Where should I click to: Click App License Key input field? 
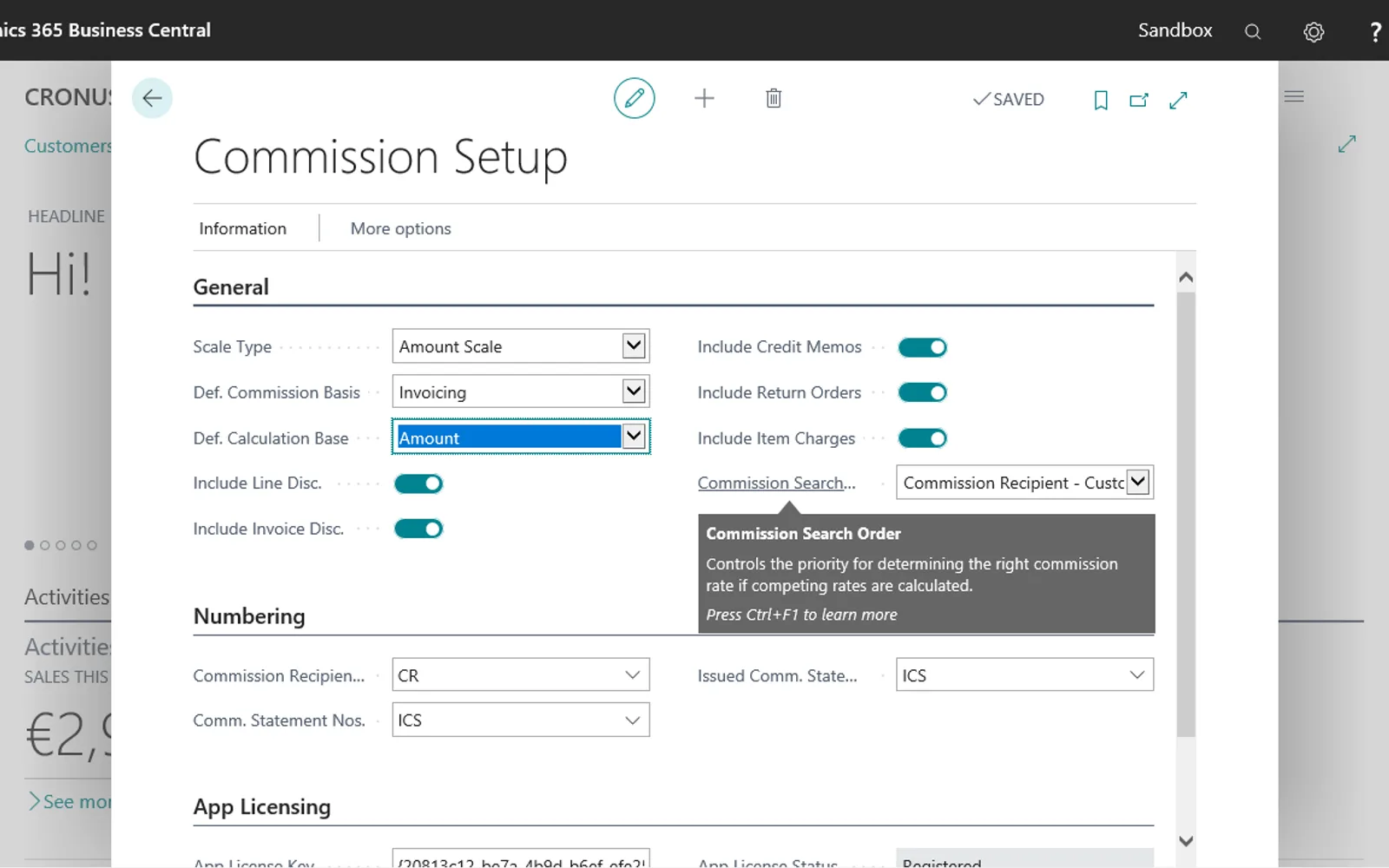tap(521, 859)
